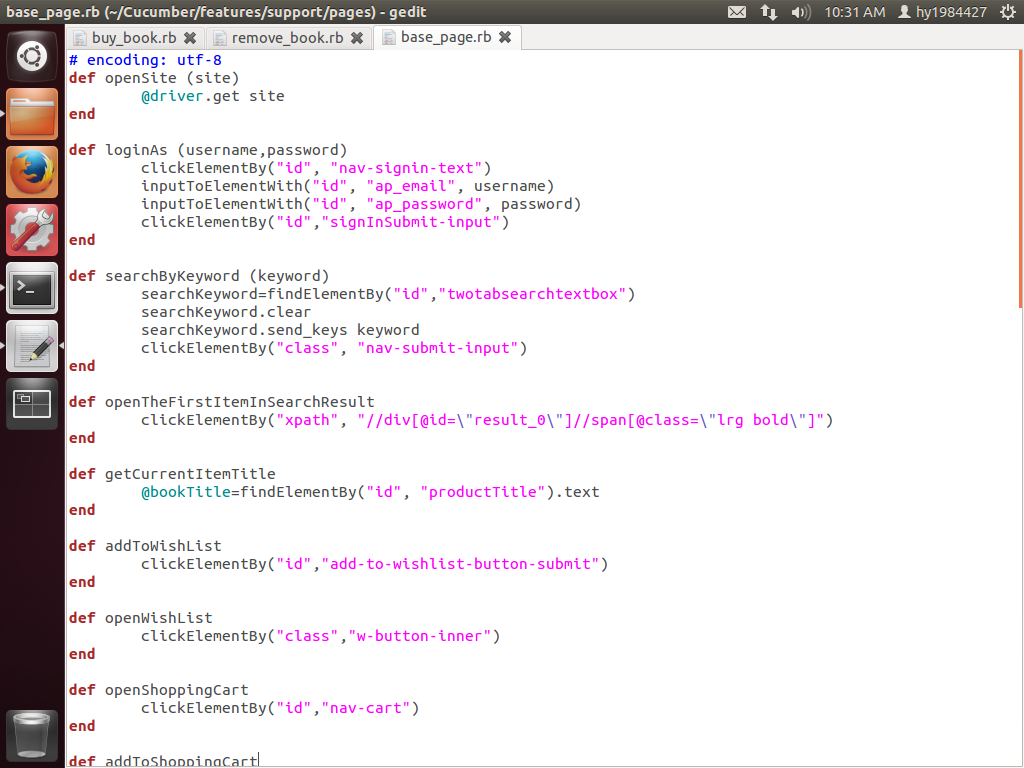Click the "ap_password" string
The width and height of the screenshot is (1024, 768).
(424, 204)
